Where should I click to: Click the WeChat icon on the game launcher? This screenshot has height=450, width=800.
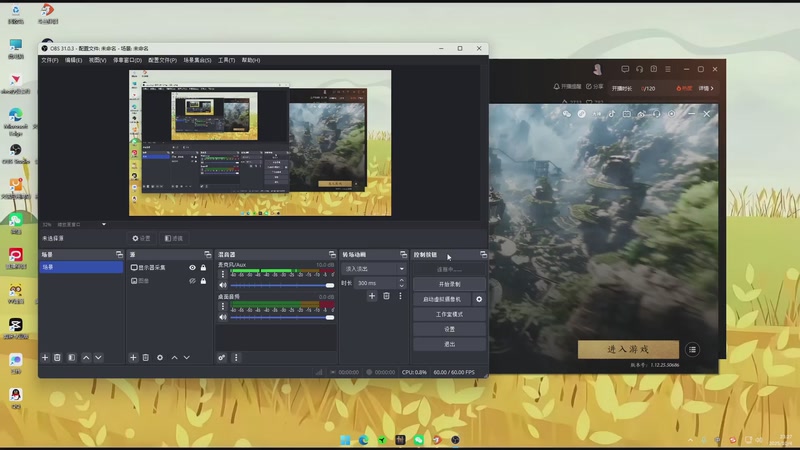coord(566,114)
